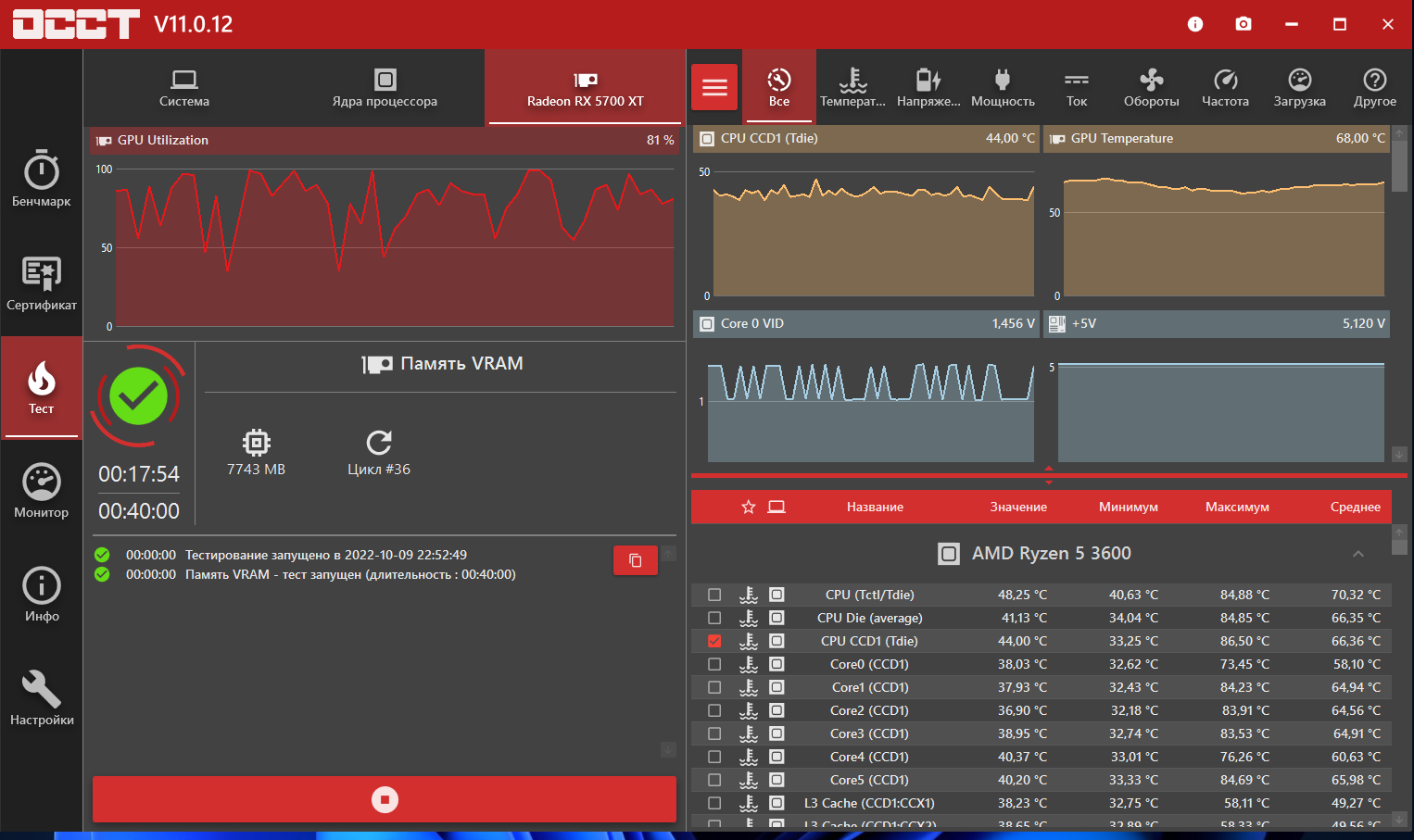
Task: Copy the test log to clipboard
Action: [x=636, y=560]
